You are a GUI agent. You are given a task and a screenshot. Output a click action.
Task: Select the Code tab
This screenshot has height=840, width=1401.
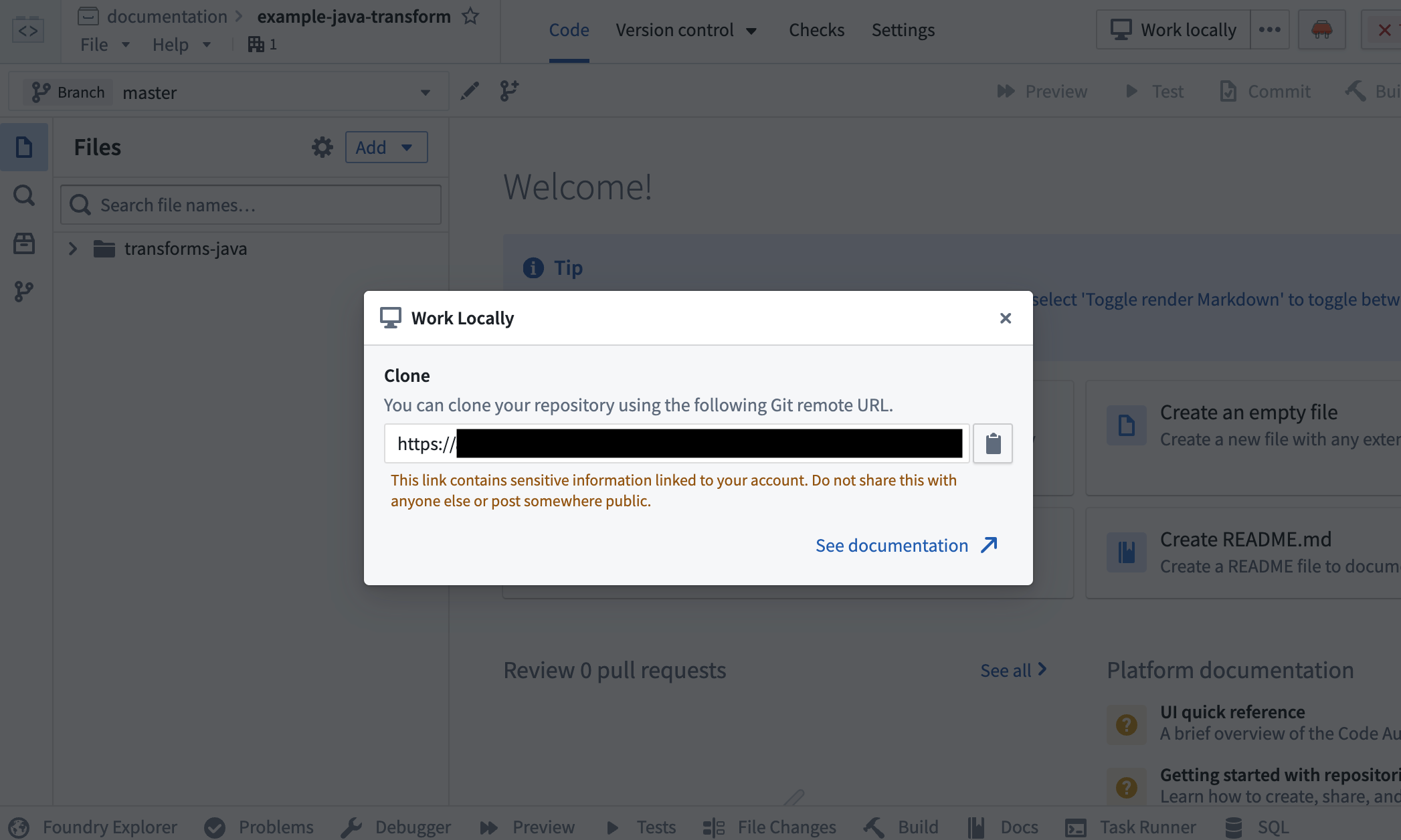coord(568,29)
